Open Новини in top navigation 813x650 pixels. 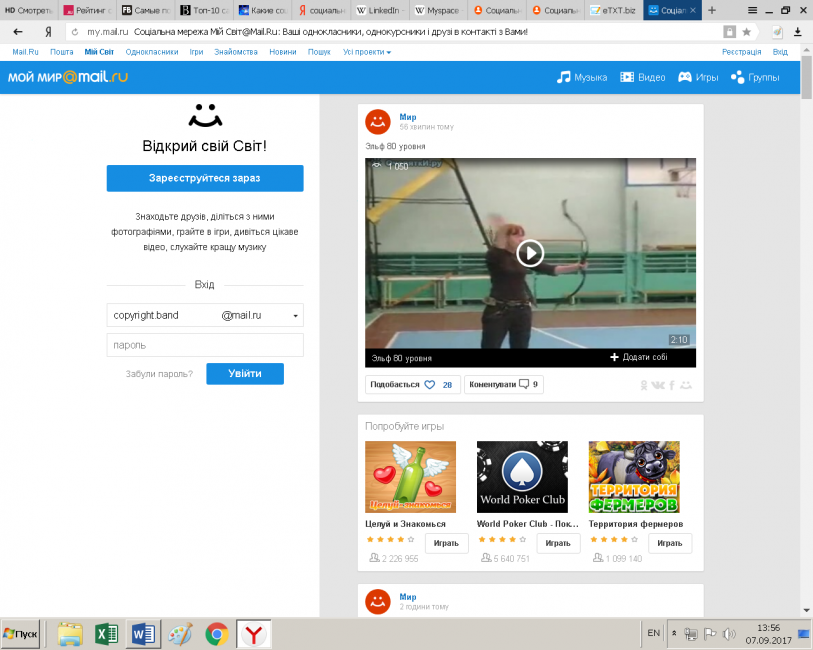[x=283, y=52]
